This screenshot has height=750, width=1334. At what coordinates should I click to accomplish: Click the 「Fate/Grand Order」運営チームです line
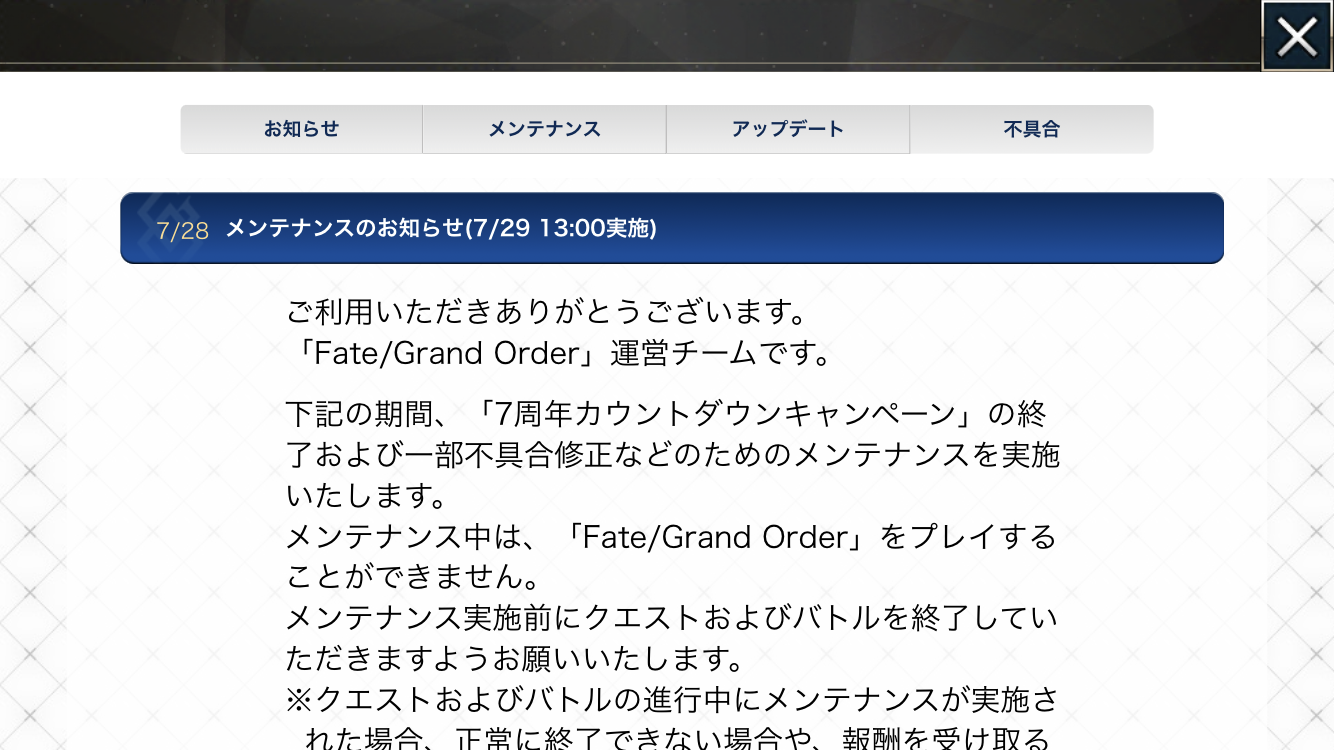coord(558,354)
